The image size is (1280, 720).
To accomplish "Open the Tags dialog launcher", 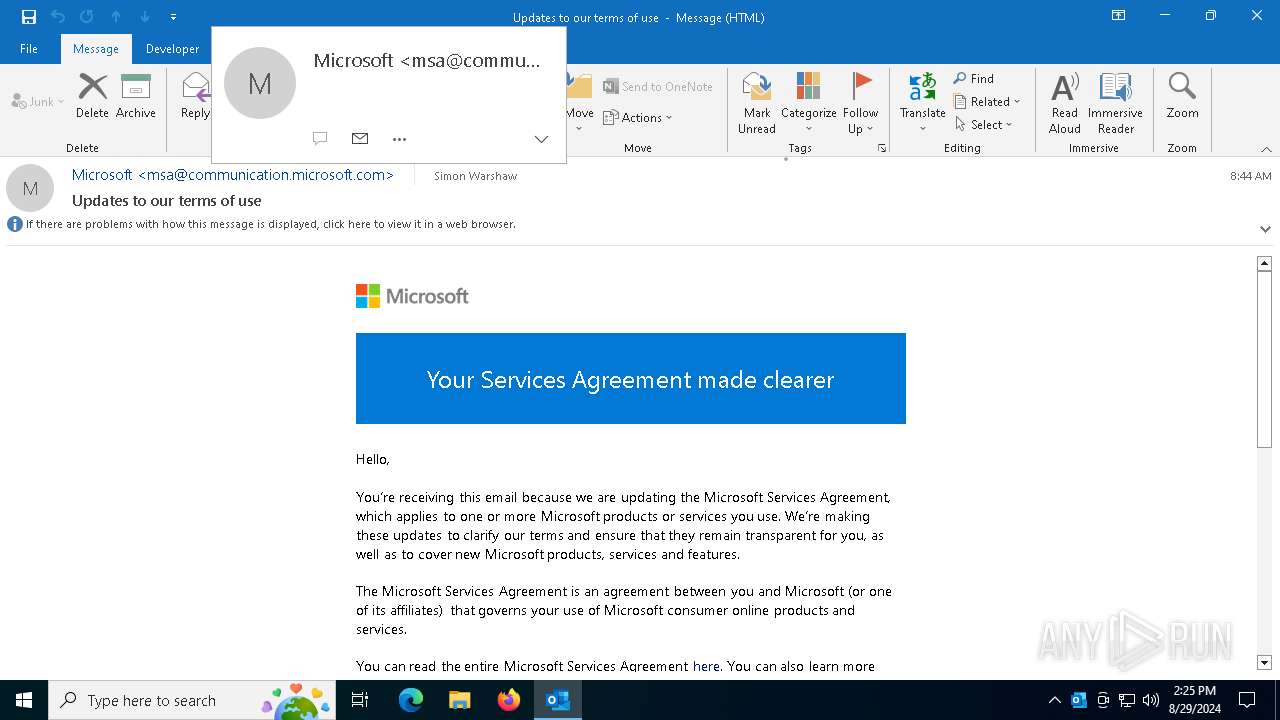I will pos(882,148).
